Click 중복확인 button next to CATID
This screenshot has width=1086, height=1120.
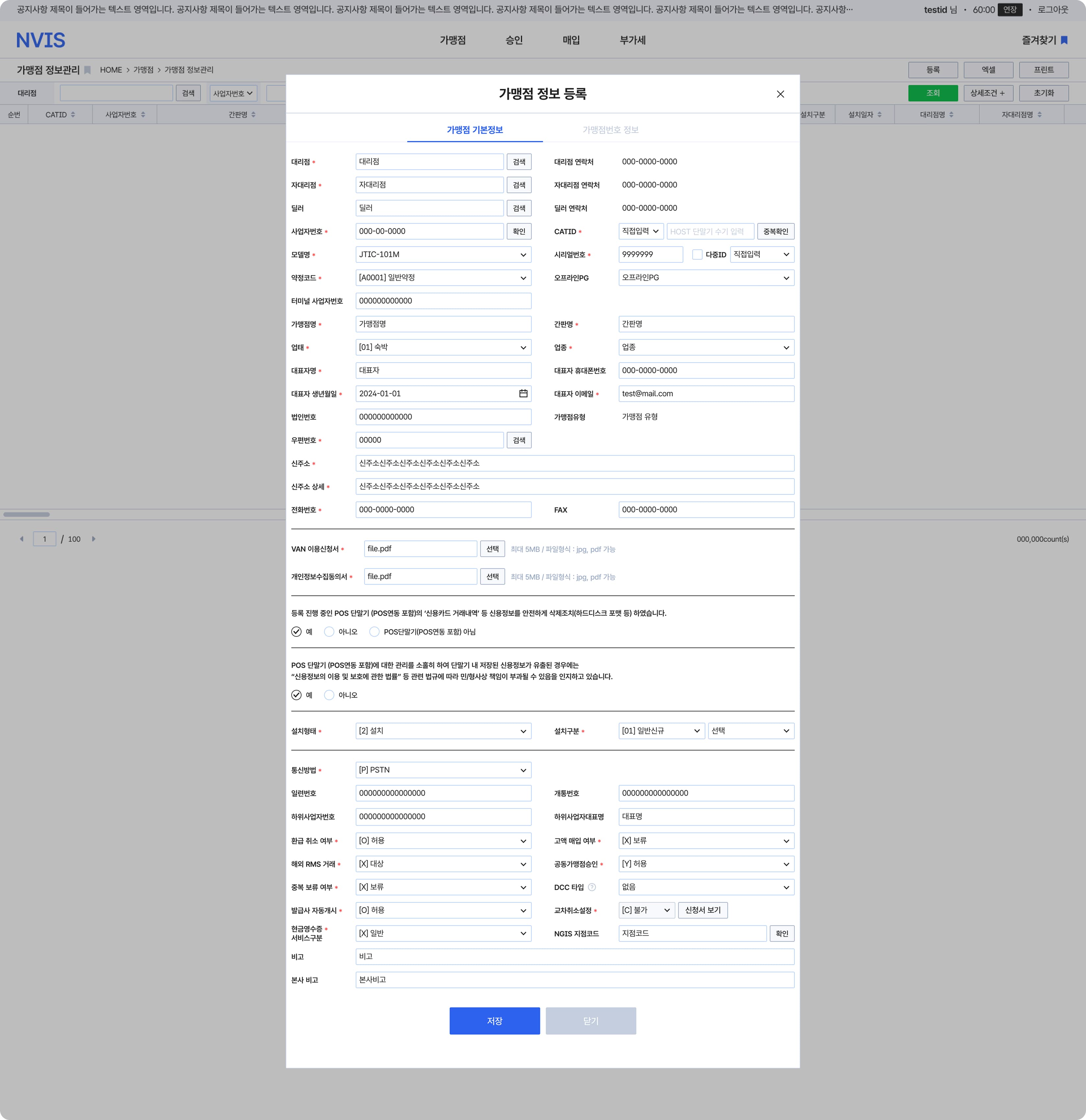point(775,231)
